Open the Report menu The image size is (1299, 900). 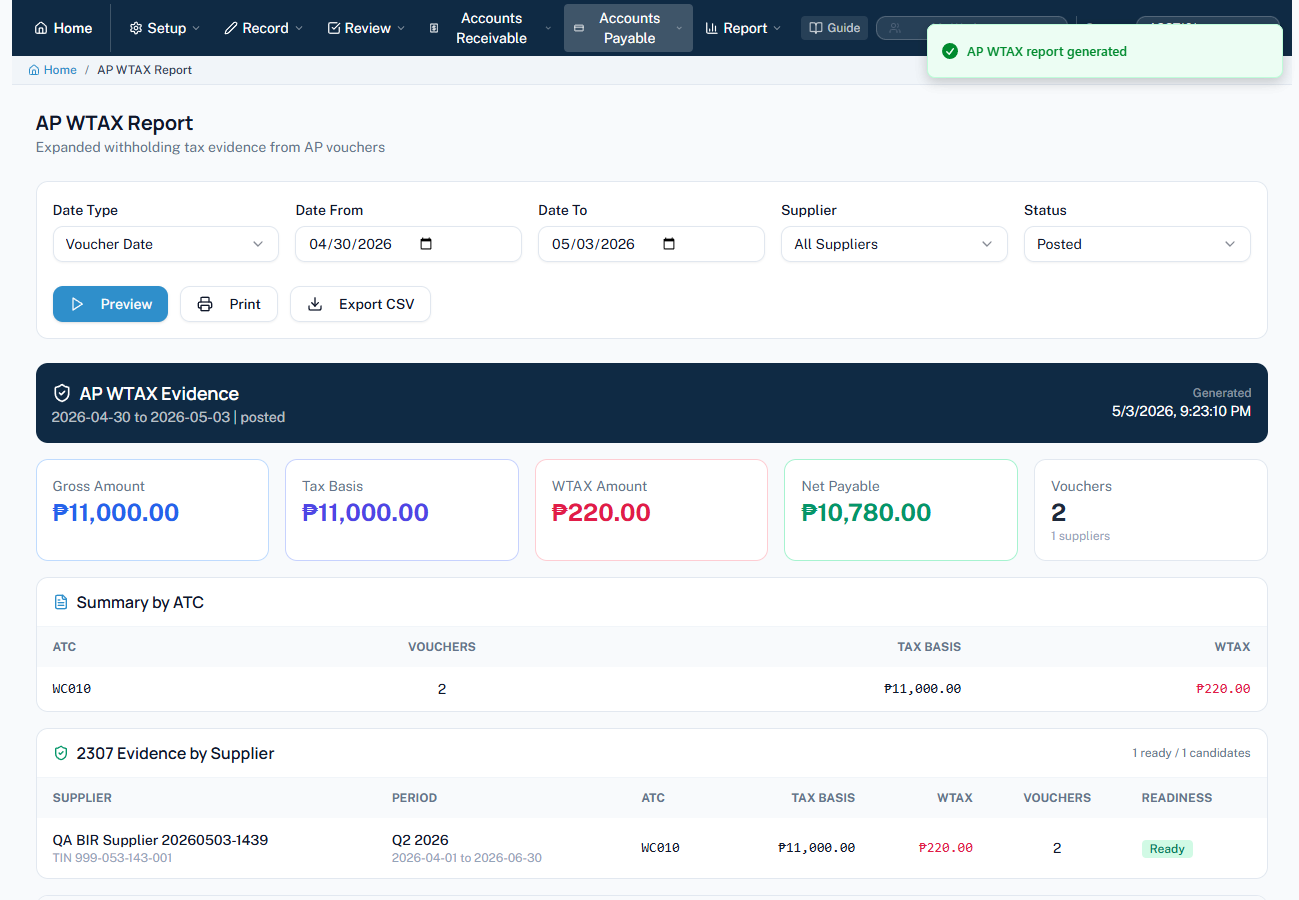[x=743, y=28]
